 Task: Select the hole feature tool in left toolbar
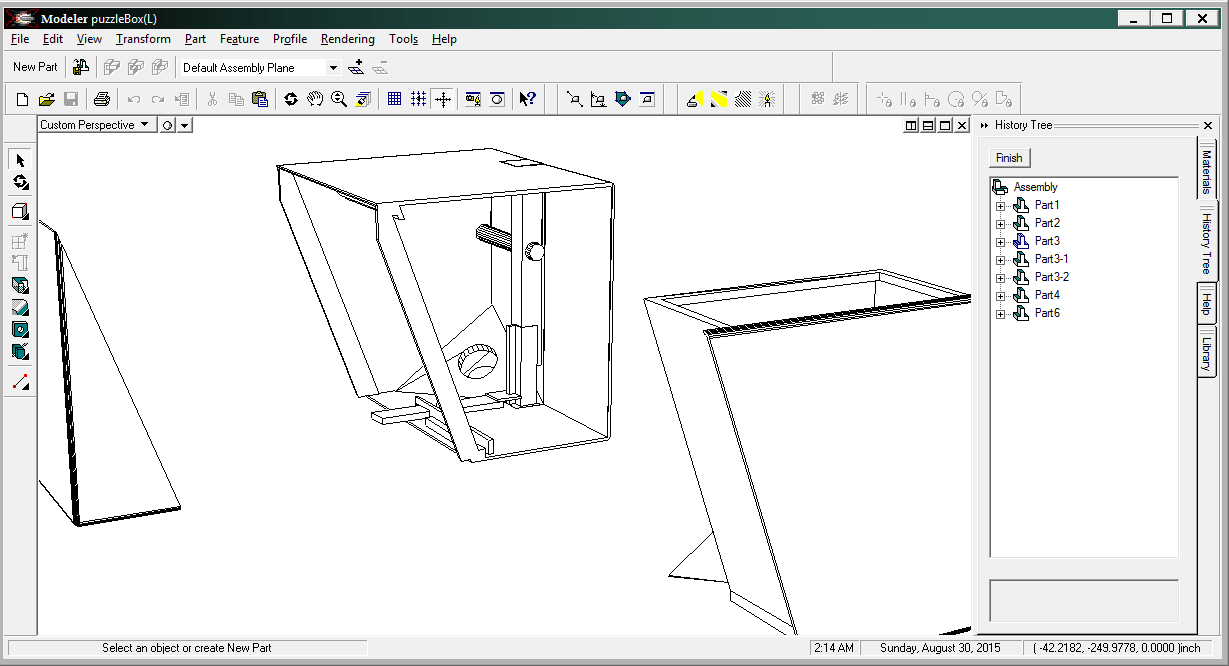click(x=20, y=330)
